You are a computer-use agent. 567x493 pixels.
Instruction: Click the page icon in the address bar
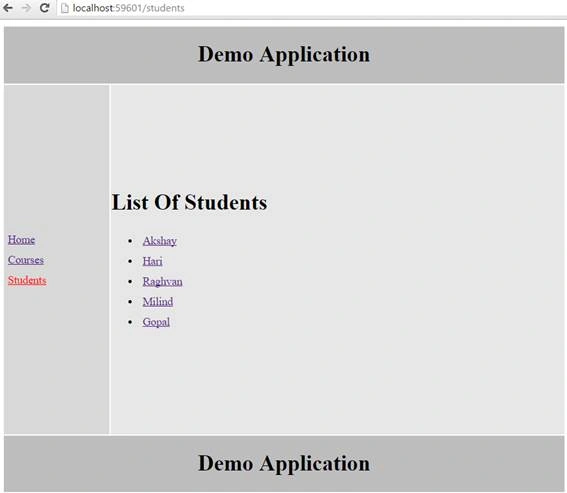(65, 8)
